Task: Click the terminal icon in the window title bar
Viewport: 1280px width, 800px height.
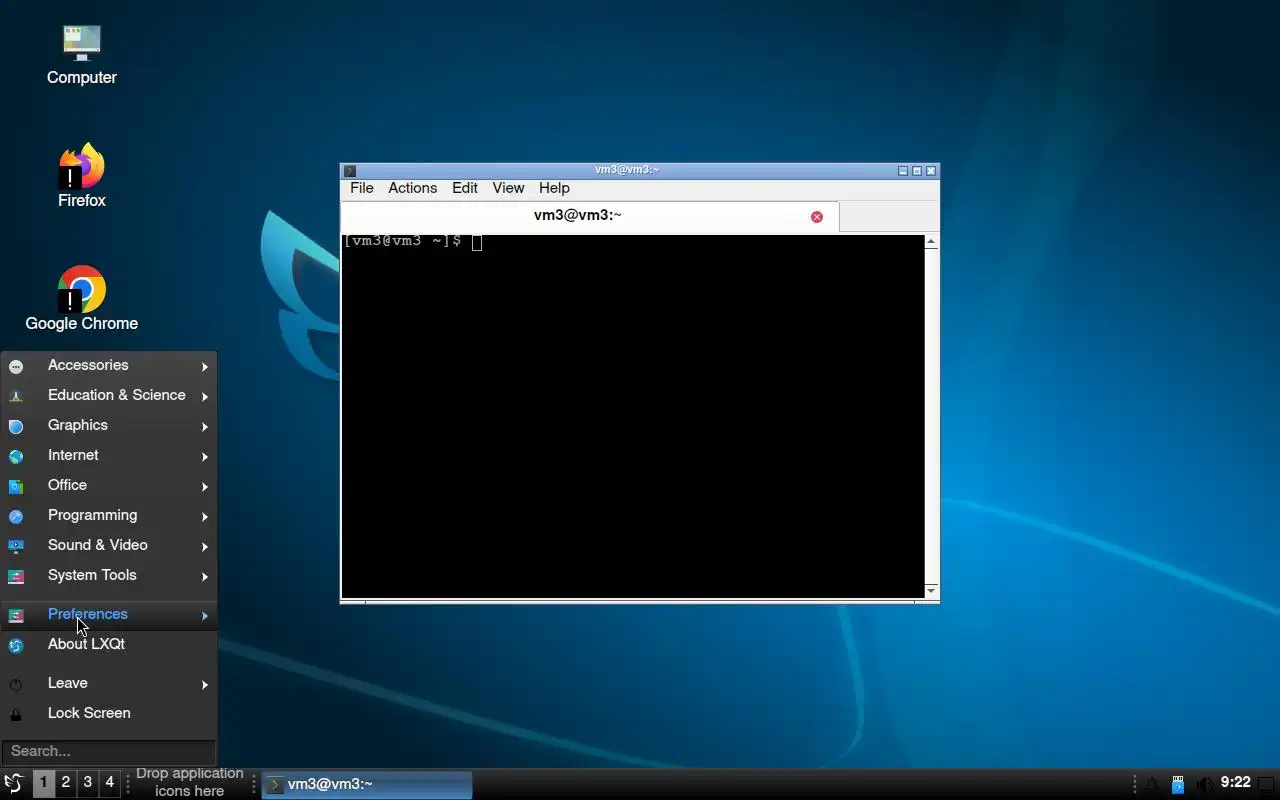Action: point(349,171)
